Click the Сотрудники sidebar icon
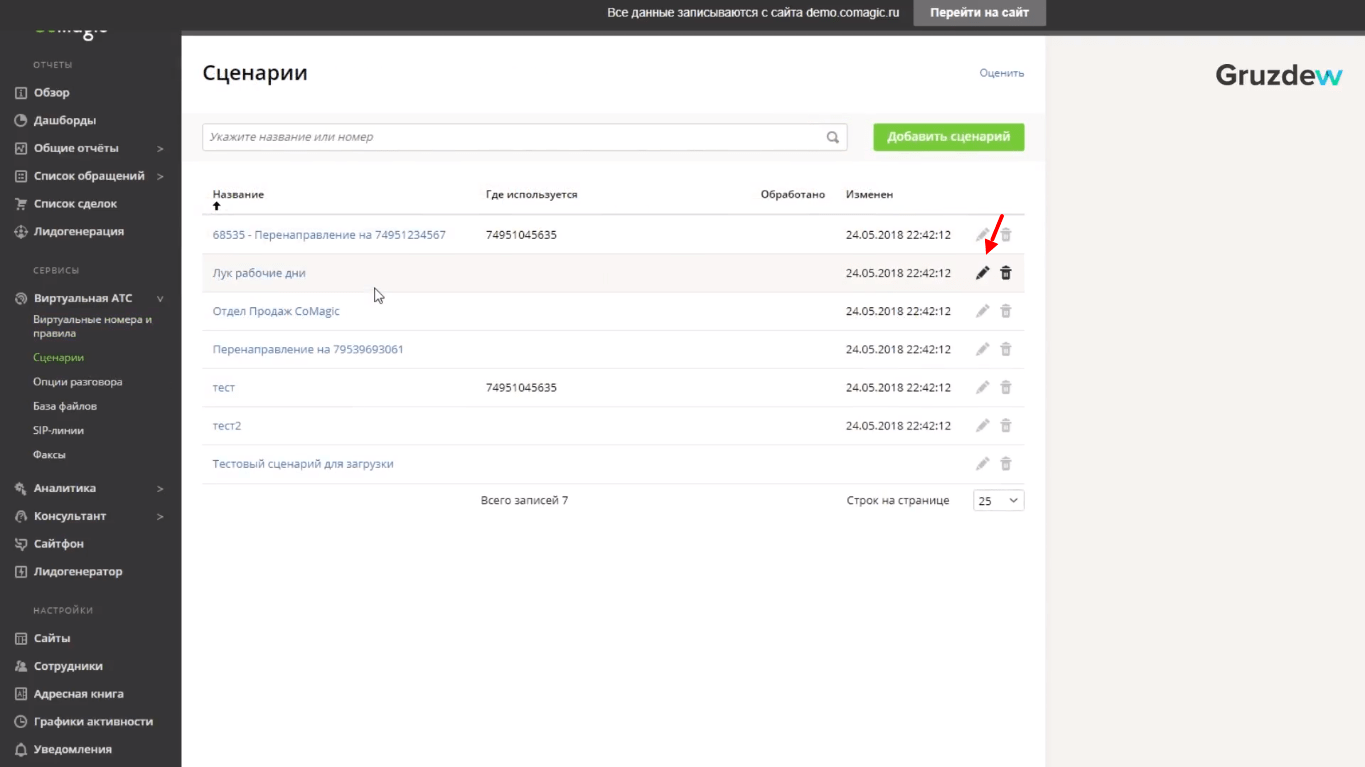The width and height of the screenshot is (1365, 767). pyautogui.click(x=21, y=666)
